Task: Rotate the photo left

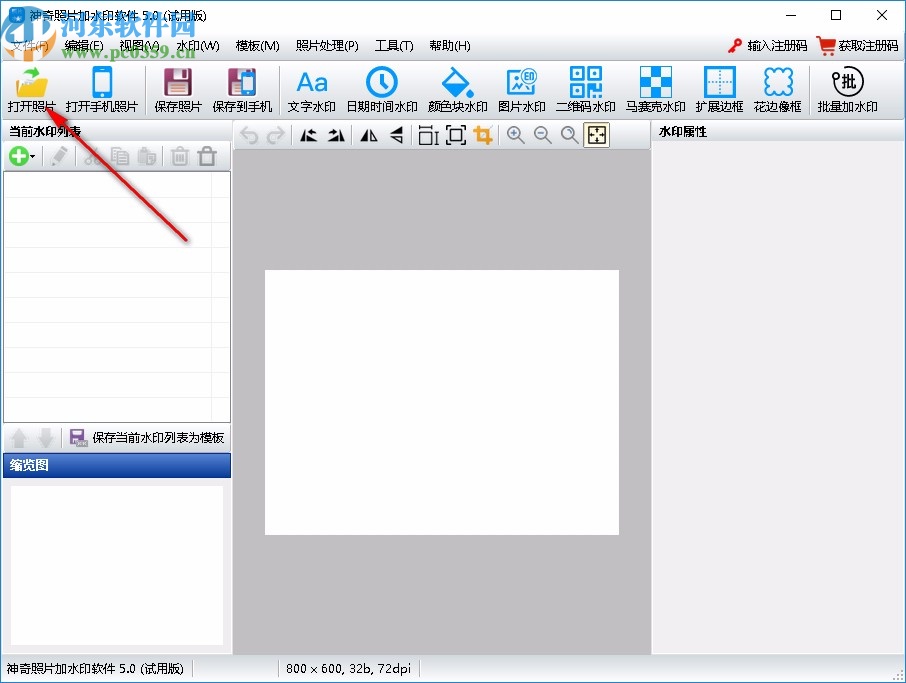Action: pos(309,135)
